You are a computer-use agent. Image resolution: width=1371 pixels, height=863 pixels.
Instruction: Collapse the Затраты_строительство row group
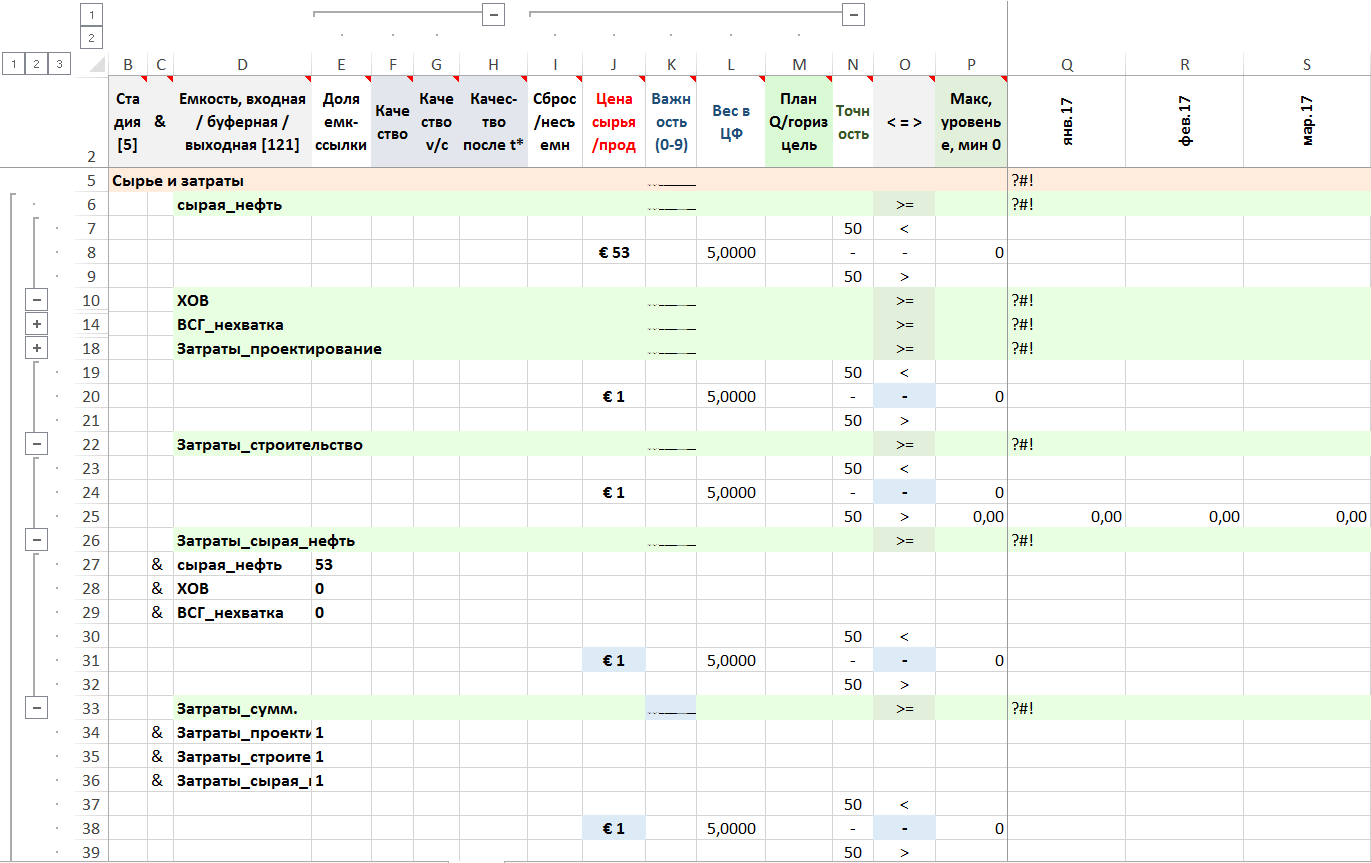click(x=37, y=444)
